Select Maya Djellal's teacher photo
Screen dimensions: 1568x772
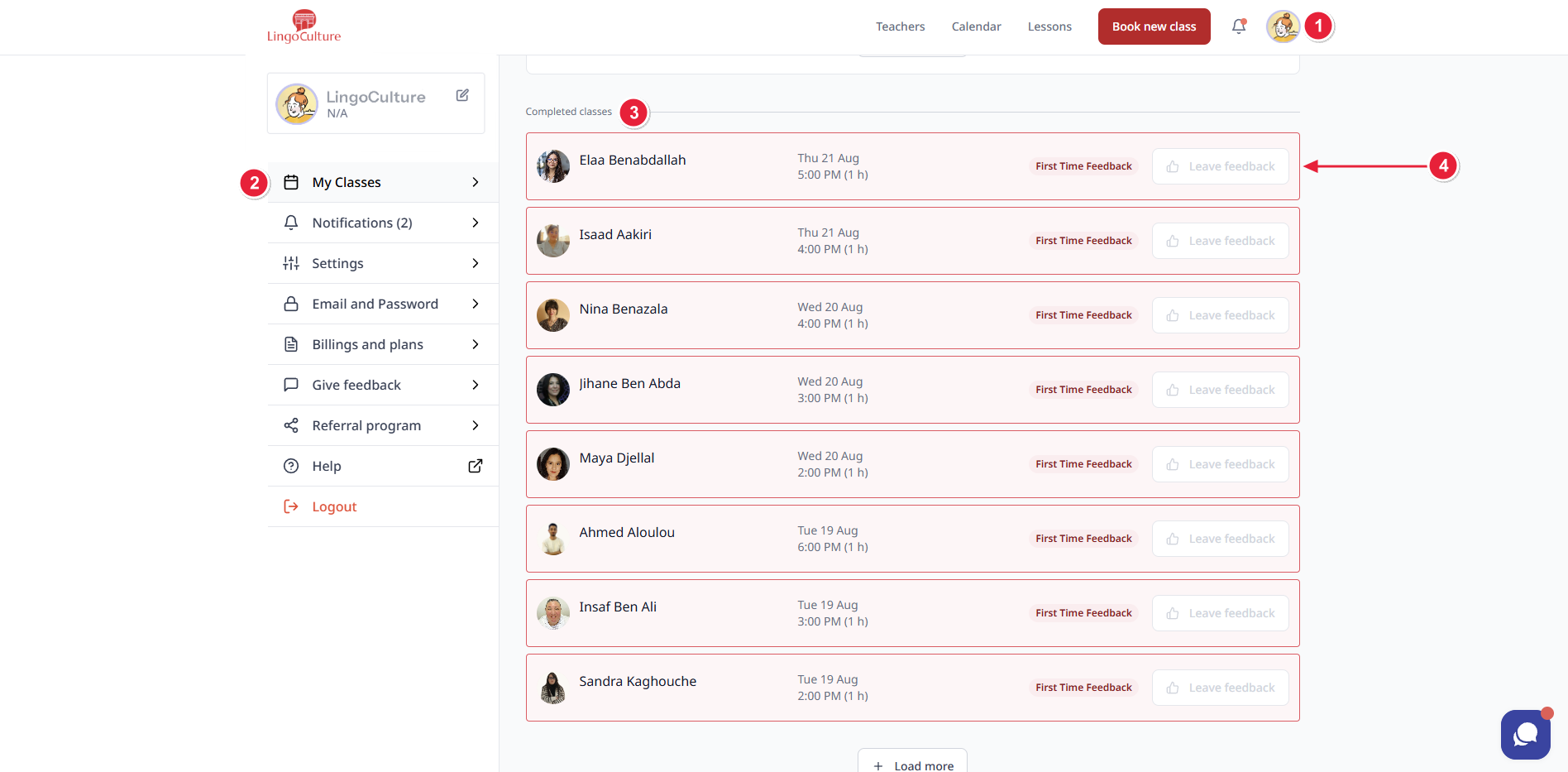click(553, 464)
